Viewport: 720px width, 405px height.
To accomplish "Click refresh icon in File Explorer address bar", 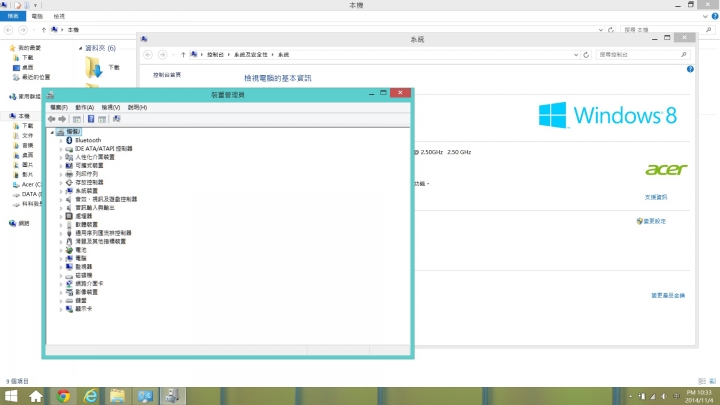I will point(611,30).
